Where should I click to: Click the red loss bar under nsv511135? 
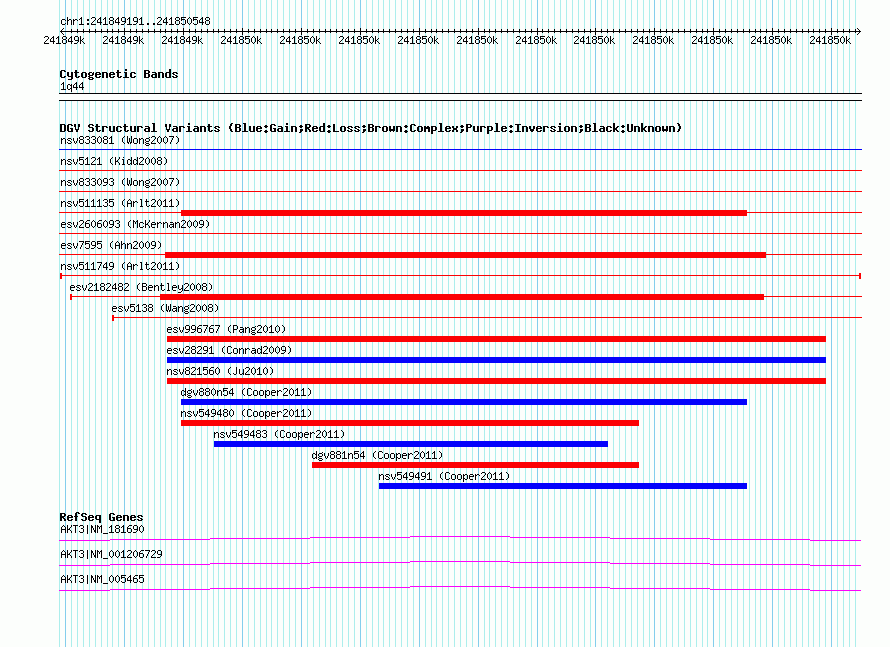pyautogui.click(x=464, y=213)
